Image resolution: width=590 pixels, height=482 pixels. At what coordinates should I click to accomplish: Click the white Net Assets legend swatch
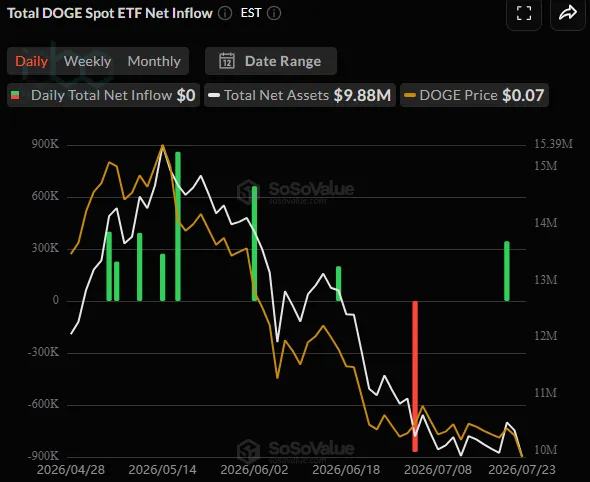(x=214, y=95)
